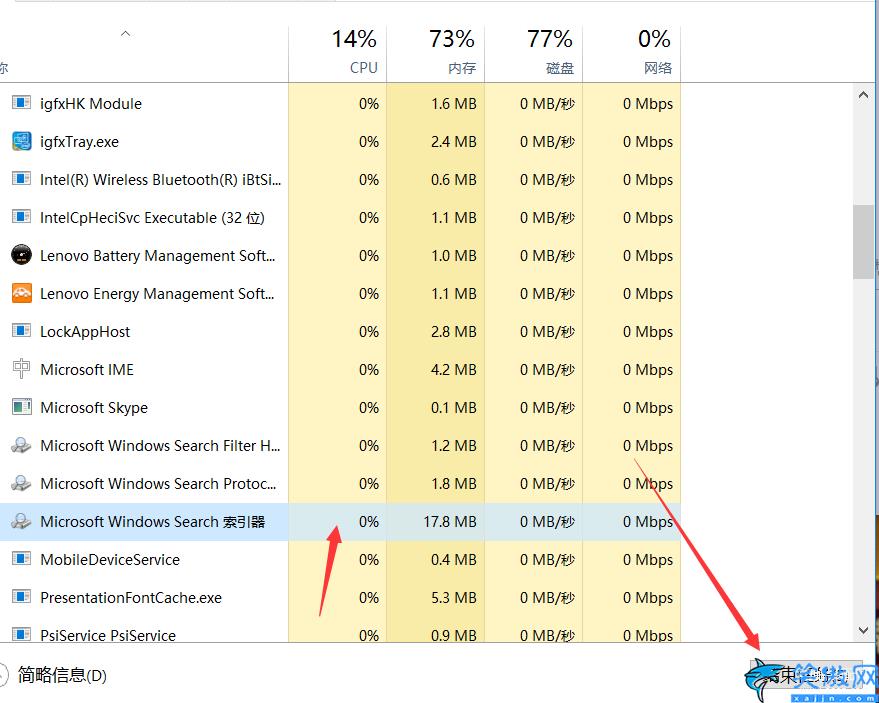
Task: Click the 2.4 MB memory value
Action: click(454, 142)
